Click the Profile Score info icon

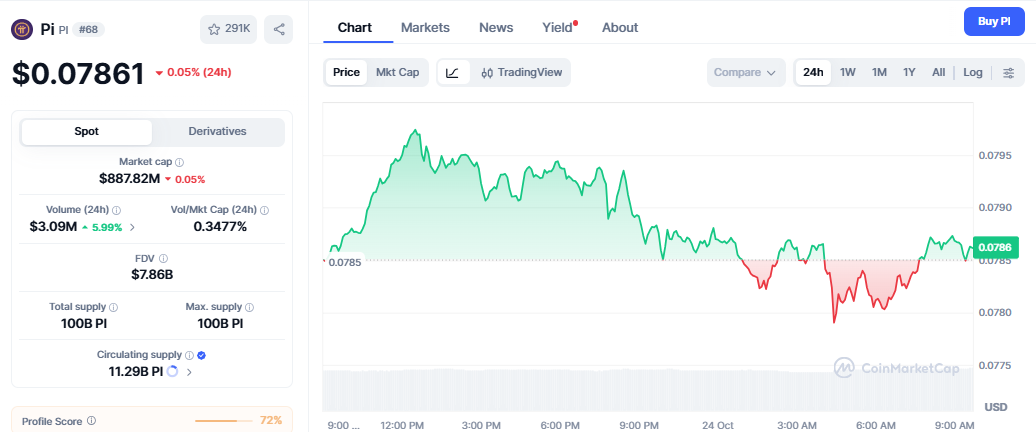[x=91, y=421]
